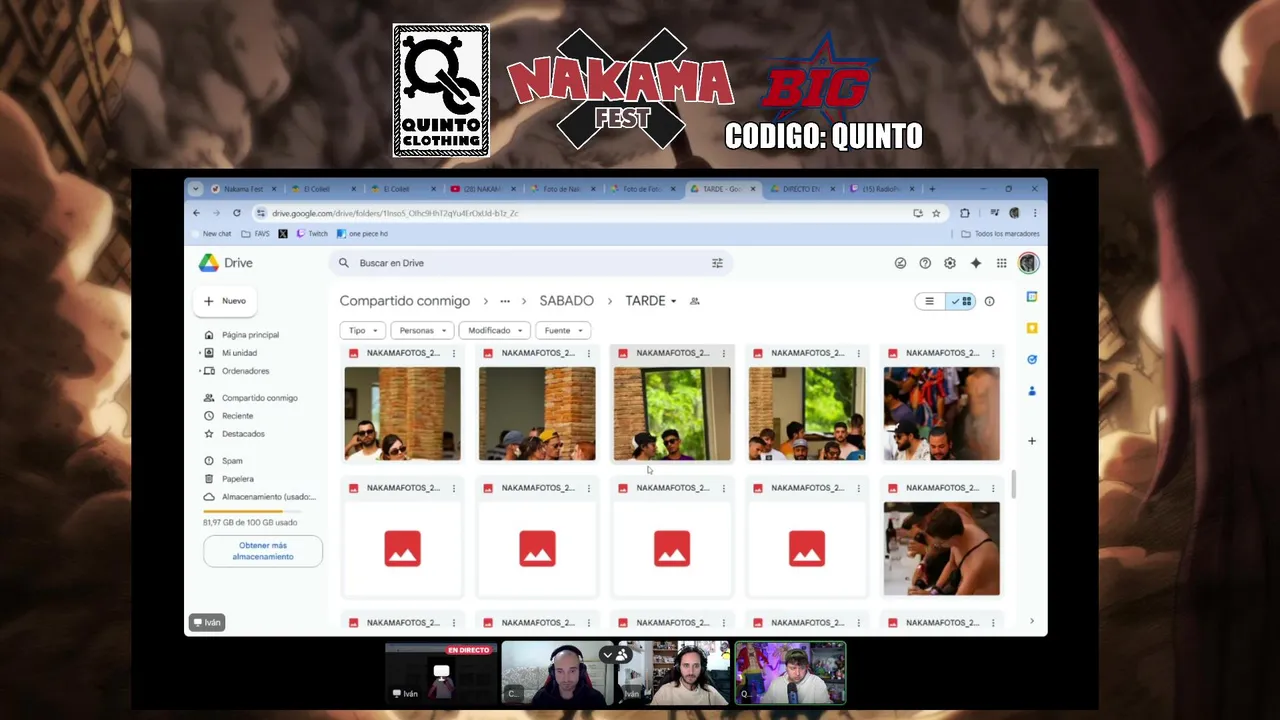The image size is (1280, 720).
Task: Click the plus to get add-ons
Action: point(1032,441)
